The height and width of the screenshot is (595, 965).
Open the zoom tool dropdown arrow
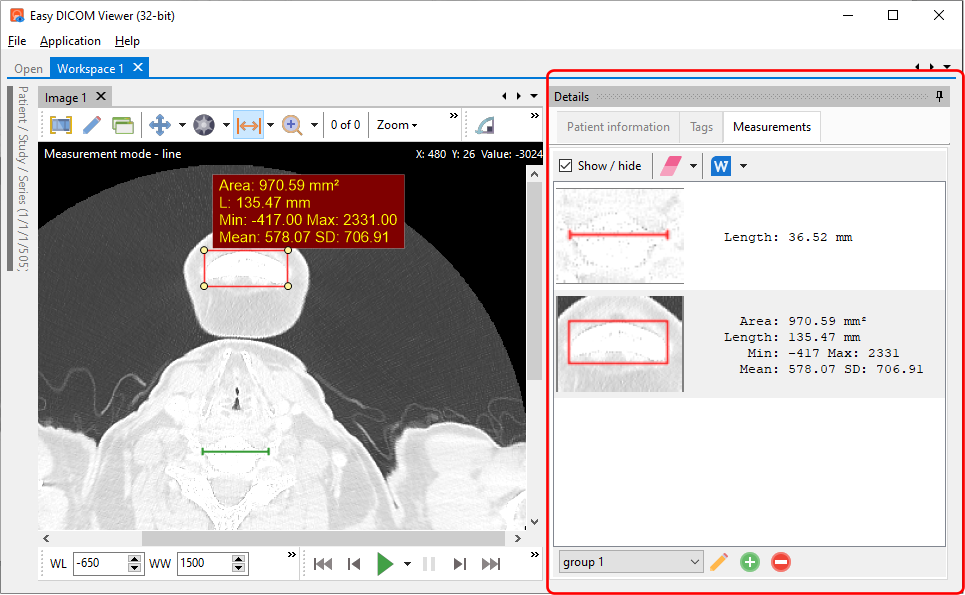tap(314, 125)
